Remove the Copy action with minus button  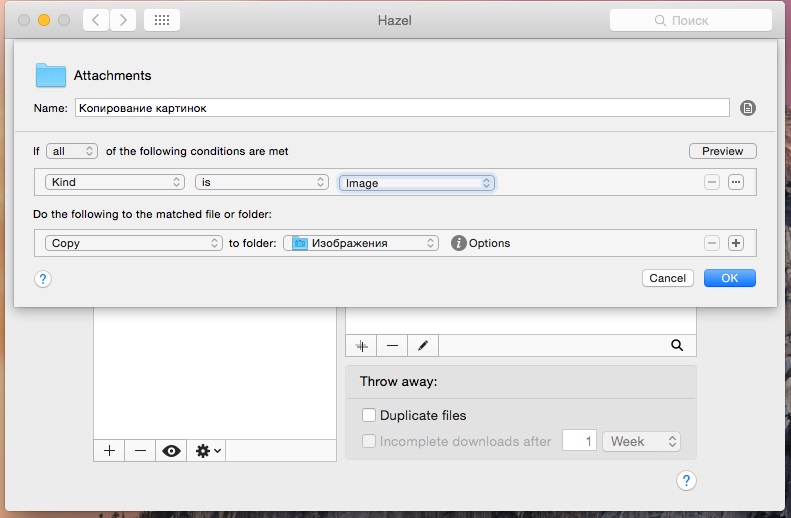pyautogui.click(x=712, y=243)
